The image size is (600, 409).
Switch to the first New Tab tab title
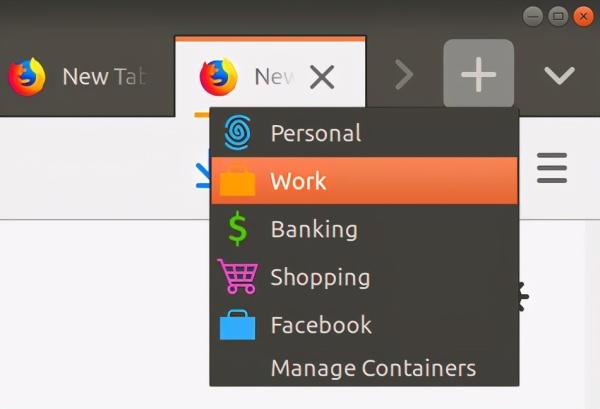[x=98, y=77]
